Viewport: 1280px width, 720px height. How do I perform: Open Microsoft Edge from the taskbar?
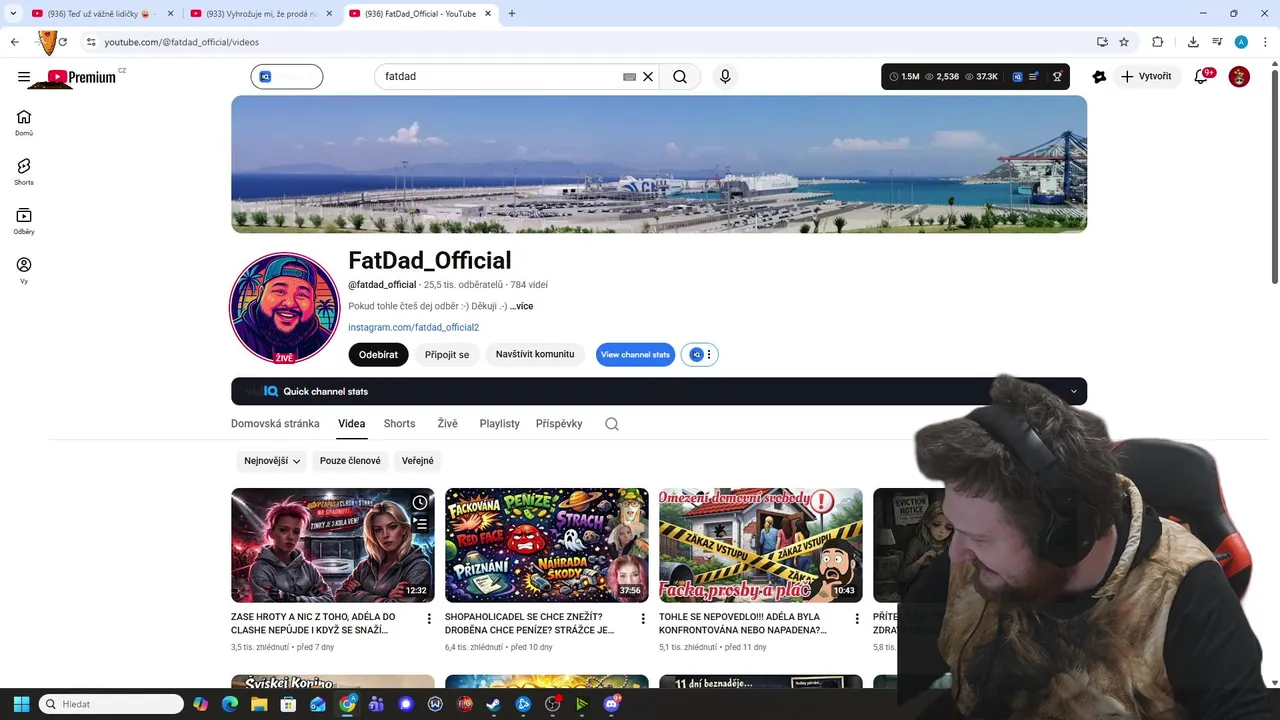230,704
